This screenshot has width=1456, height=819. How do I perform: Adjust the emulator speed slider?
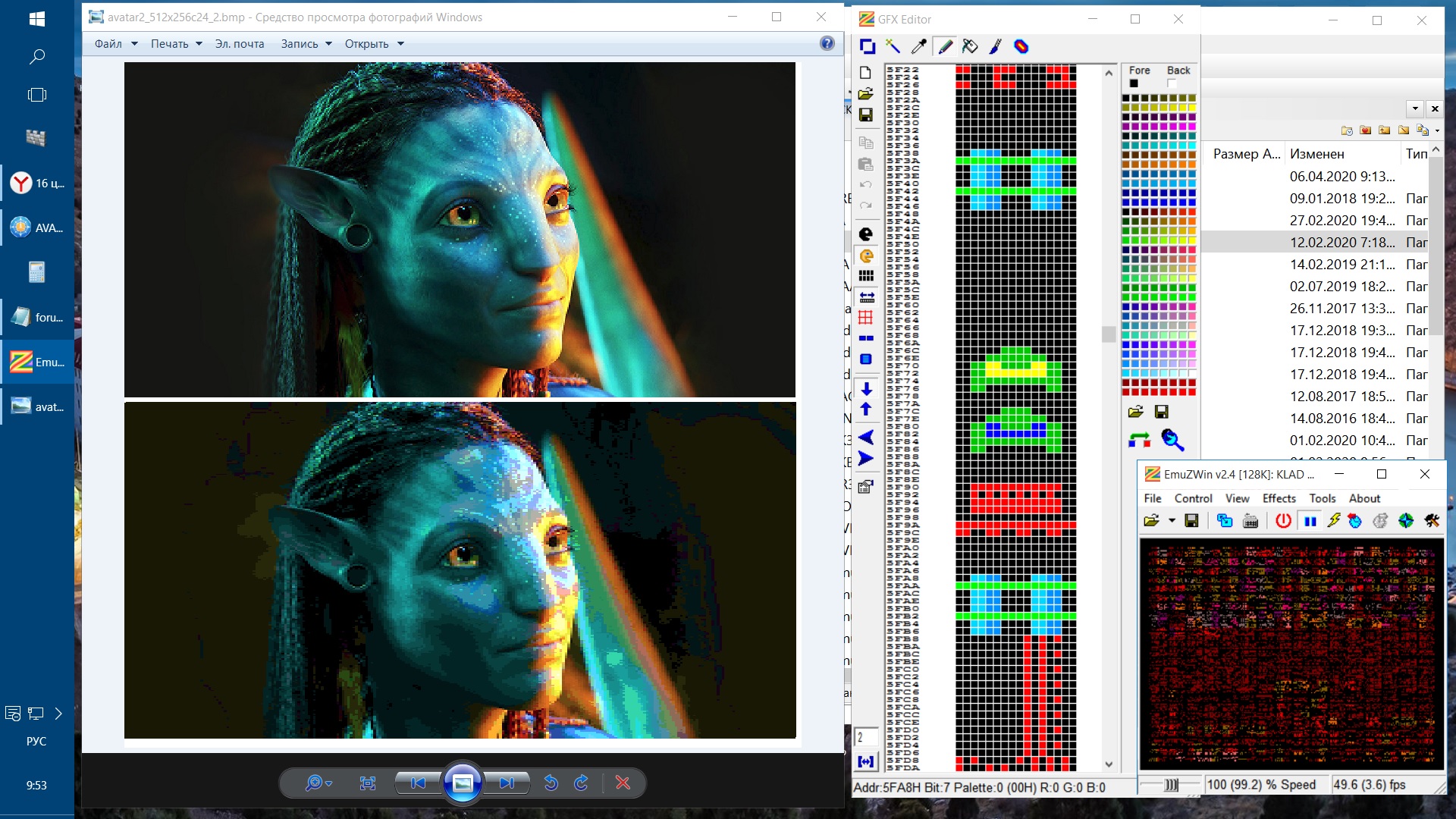[x=1171, y=785]
